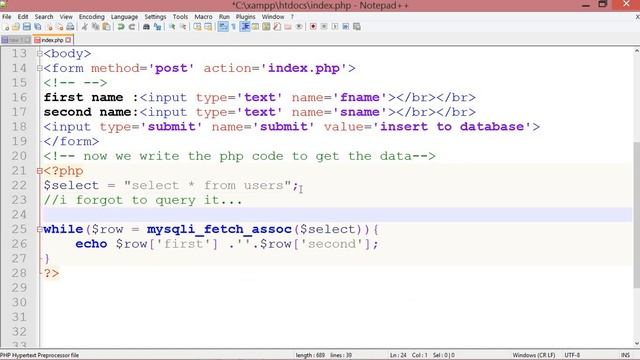The width and height of the screenshot is (640, 360).
Task: Click the Close All documents toolbar icon
Action: click(59, 27)
